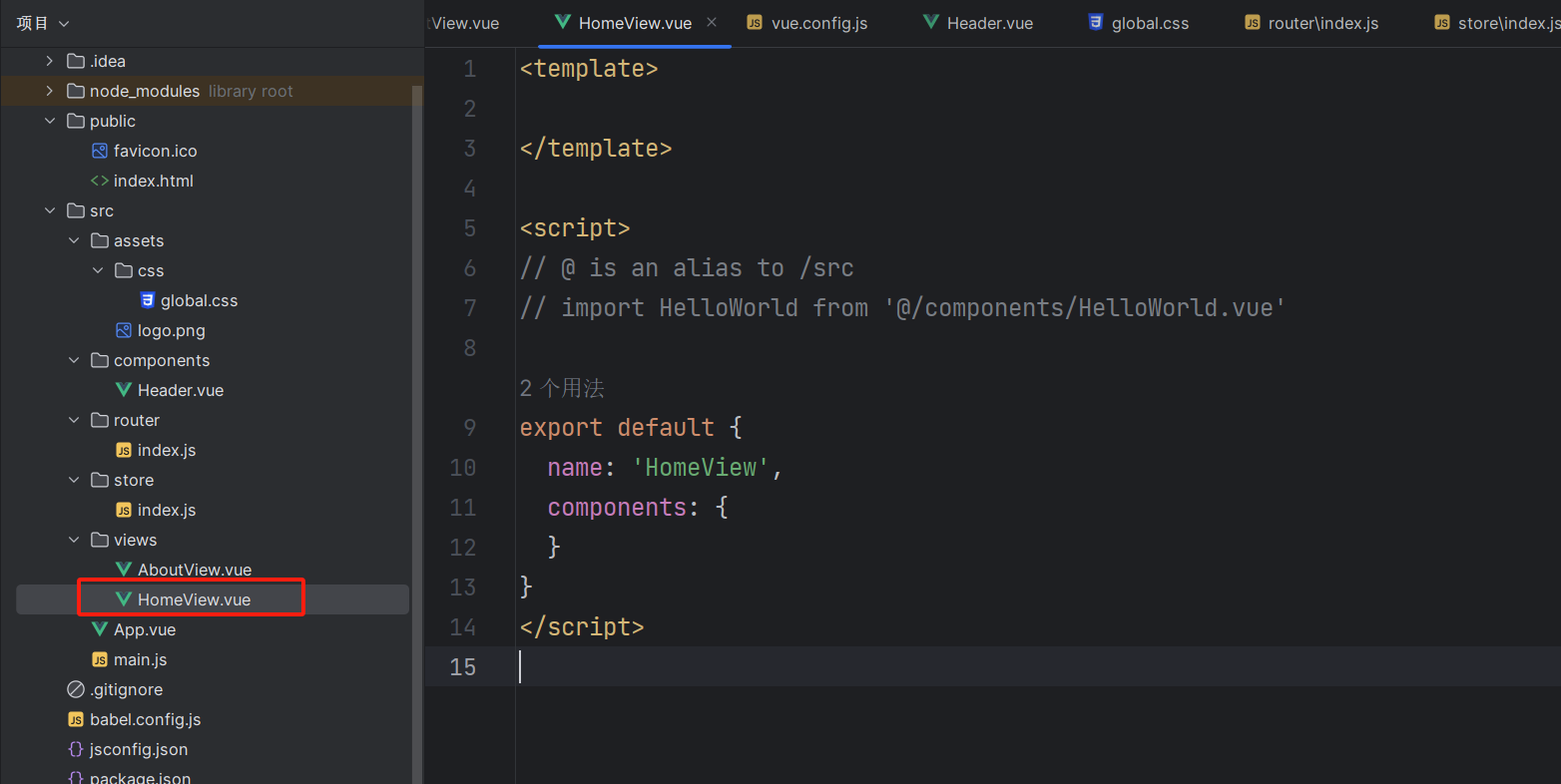Click the closing </script> tag on line 14

(x=582, y=627)
